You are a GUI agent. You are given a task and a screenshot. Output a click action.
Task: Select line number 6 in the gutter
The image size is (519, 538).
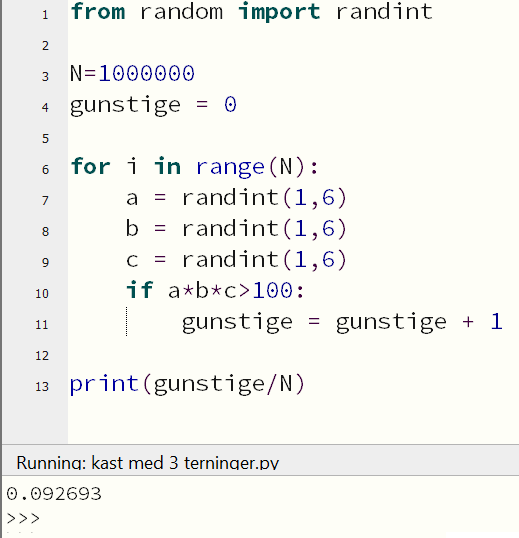45,169
